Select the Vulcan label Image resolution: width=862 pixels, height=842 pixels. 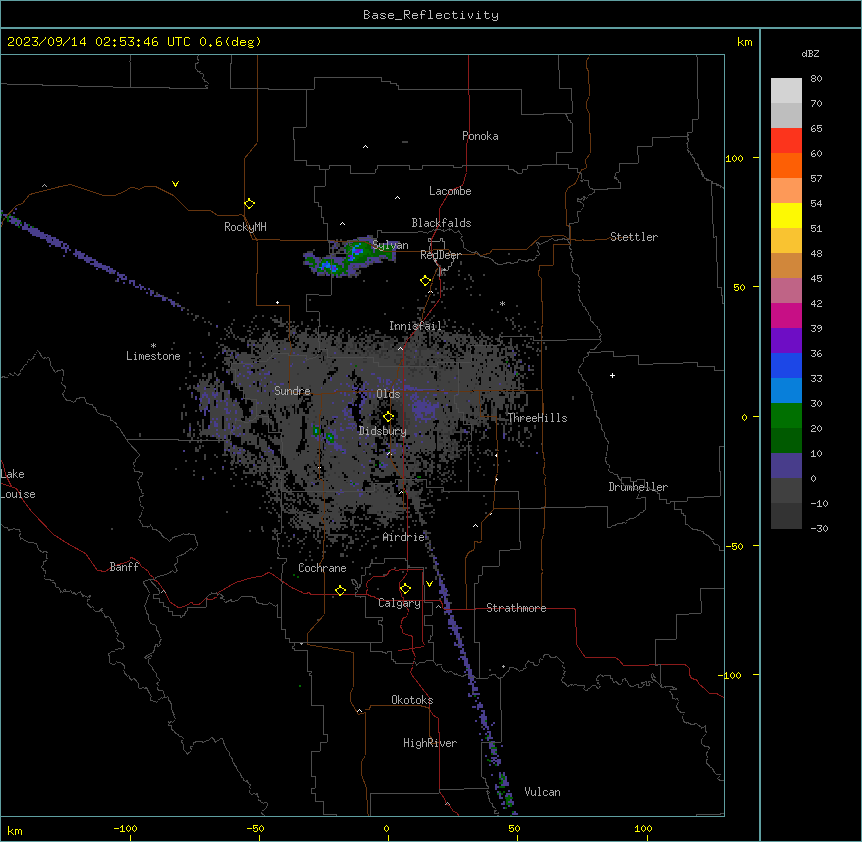543,792
